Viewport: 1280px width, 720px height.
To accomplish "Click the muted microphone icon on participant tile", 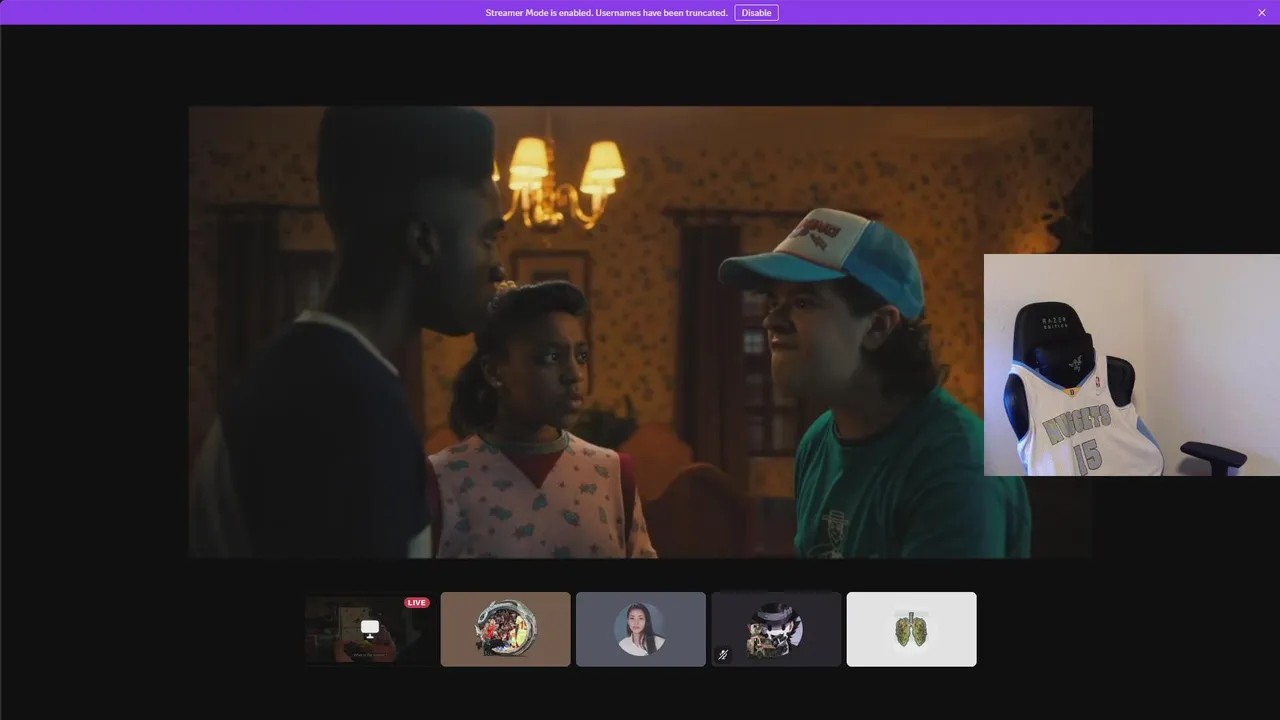I will pyautogui.click(x=723, y=655).
